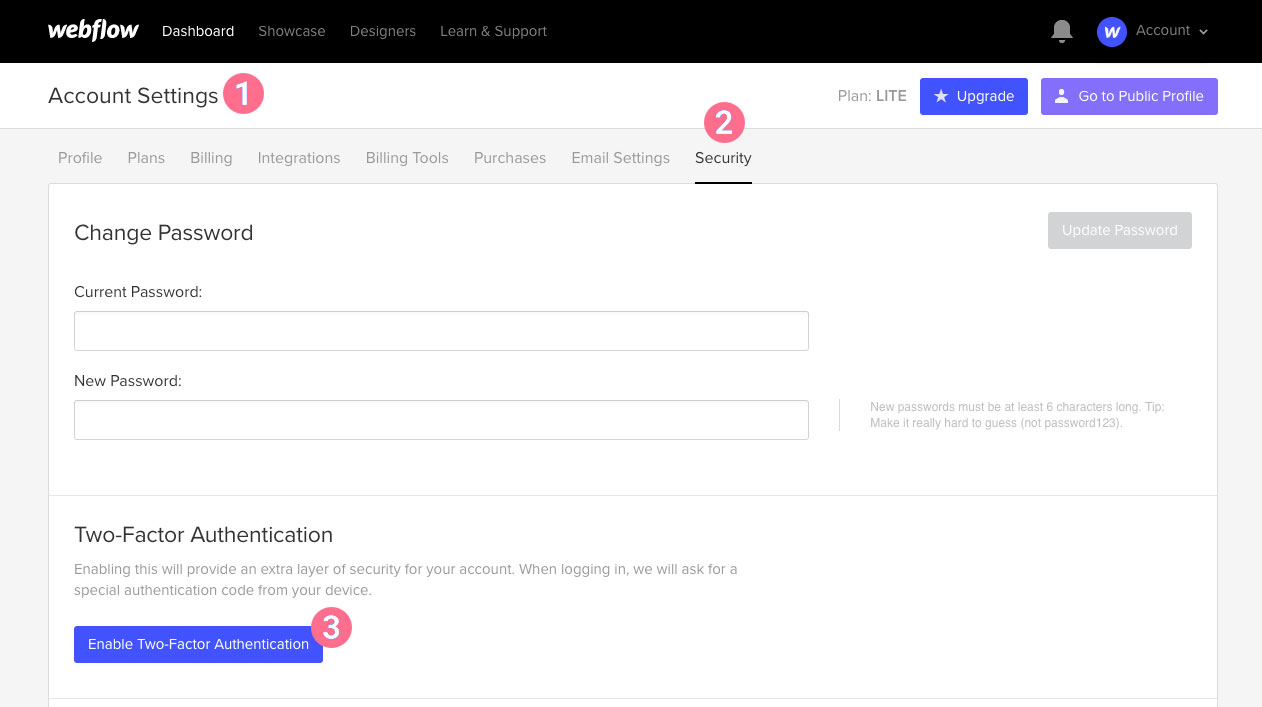
Task: Enable Two-Factor Authentication
Action: (198, 644)
